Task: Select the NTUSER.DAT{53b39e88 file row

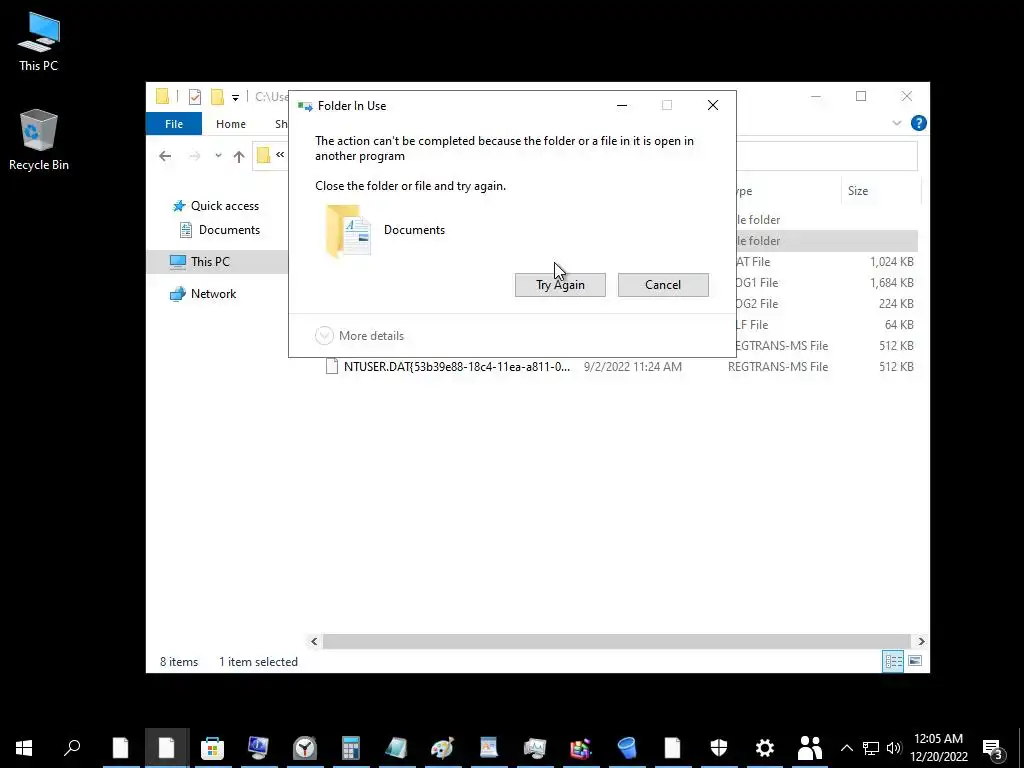Action: tap(621, 367)
